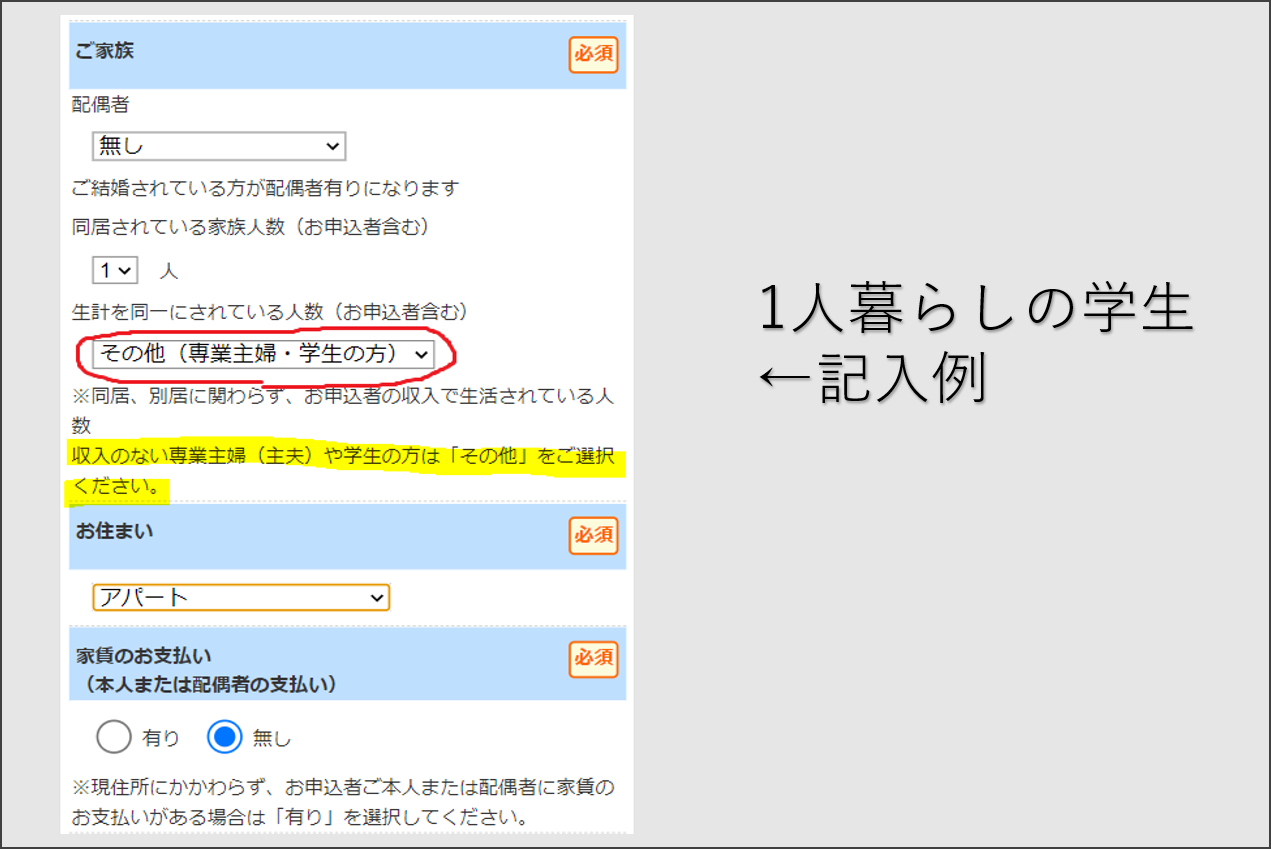Click the 同居されている家族人数 label
This screenshot has width=1271, height=849.
pyautogui.click(x=251, y=228)
